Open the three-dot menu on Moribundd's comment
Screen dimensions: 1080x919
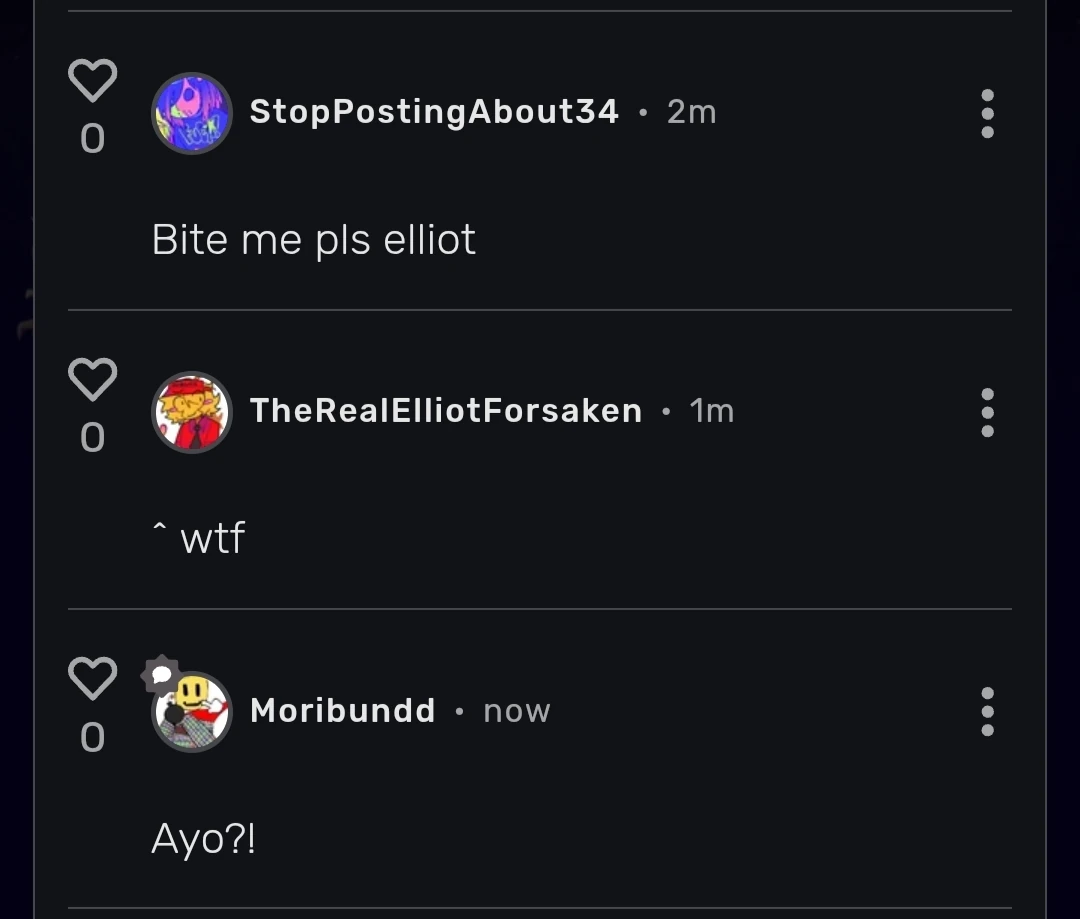[x=987, y=711]
